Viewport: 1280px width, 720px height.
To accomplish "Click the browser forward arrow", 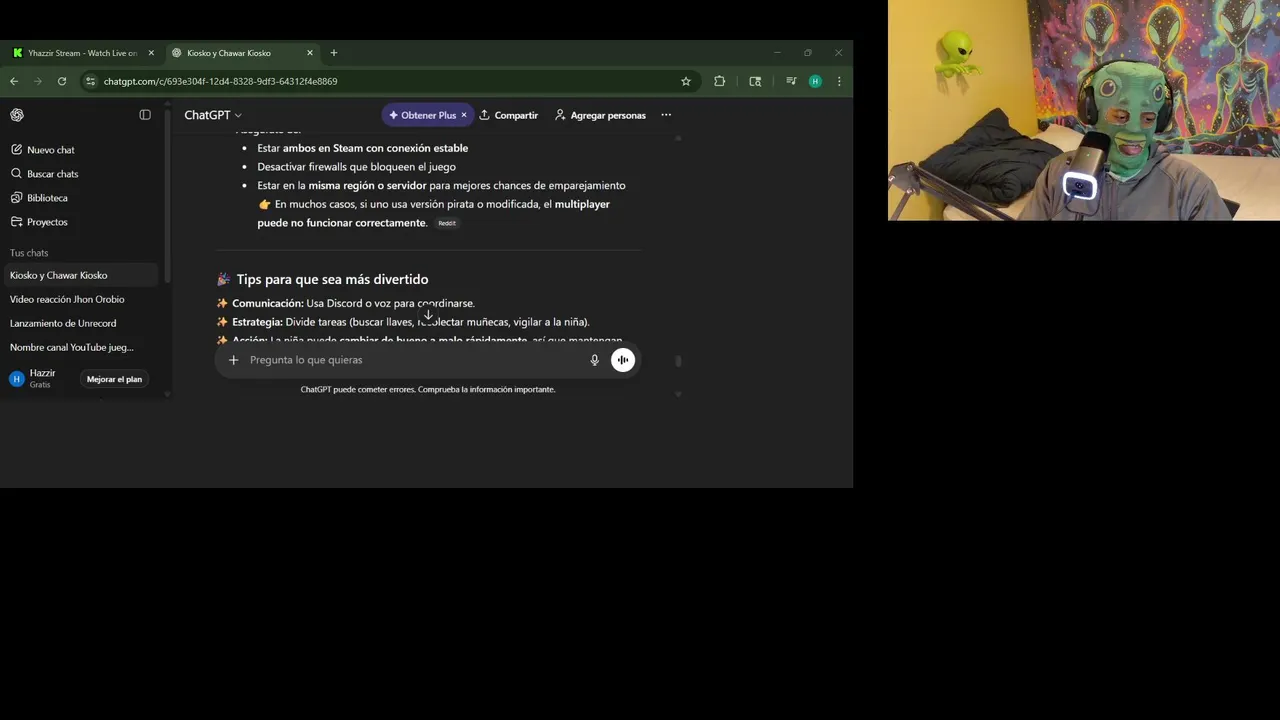I will pyautogui.click(x=38, y=81).
